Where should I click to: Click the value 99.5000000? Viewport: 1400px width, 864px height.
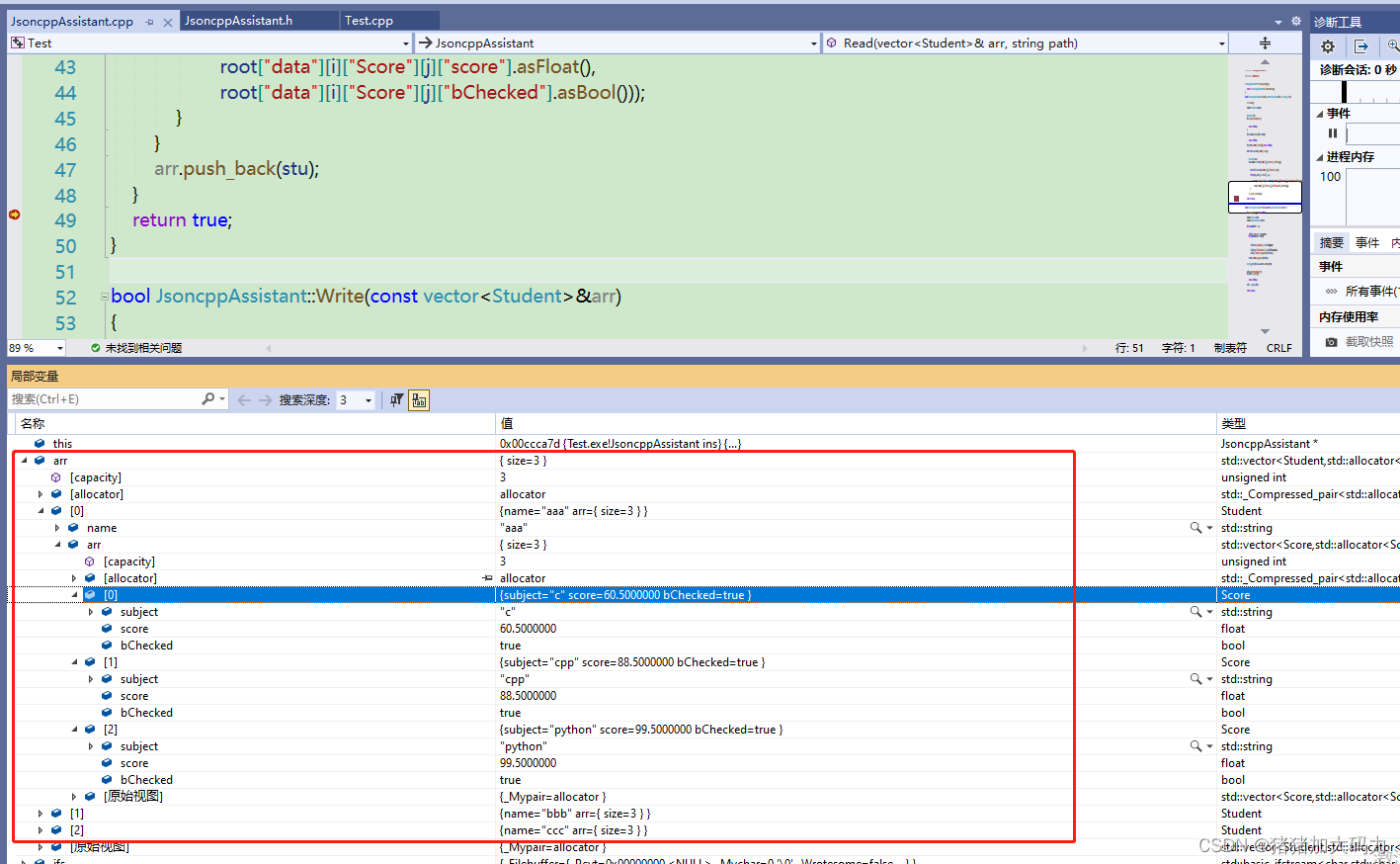[x=528, y=763]
